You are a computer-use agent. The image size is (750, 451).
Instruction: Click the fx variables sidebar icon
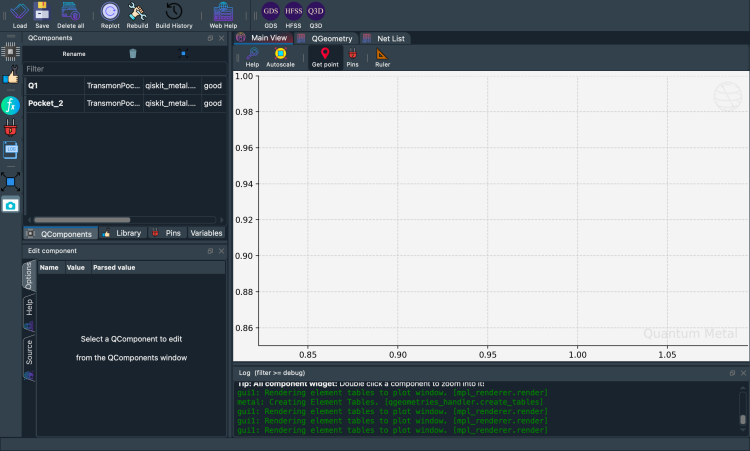[11, 105]
